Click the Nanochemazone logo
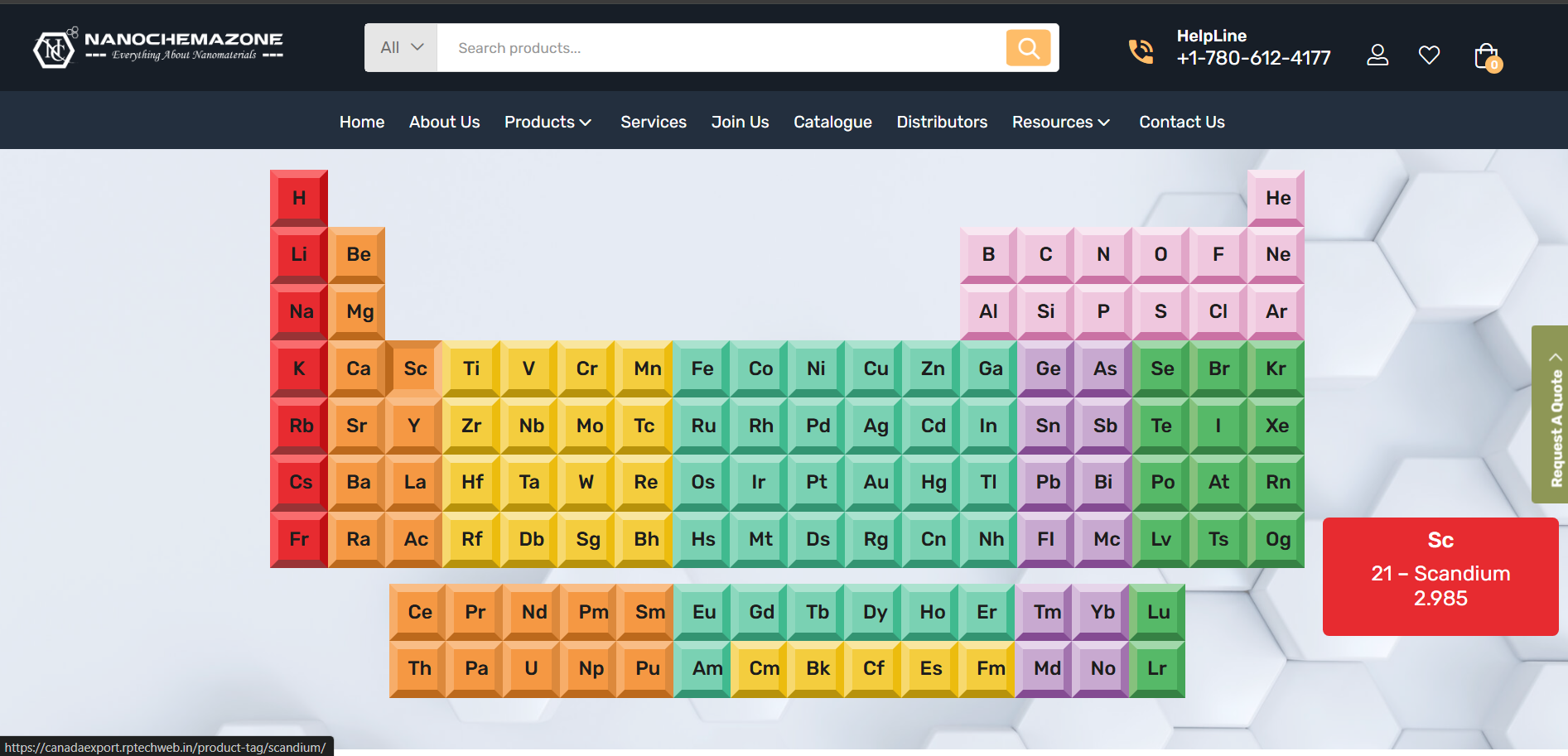This screenshot has width=1568, height=756. coord(158,47)
